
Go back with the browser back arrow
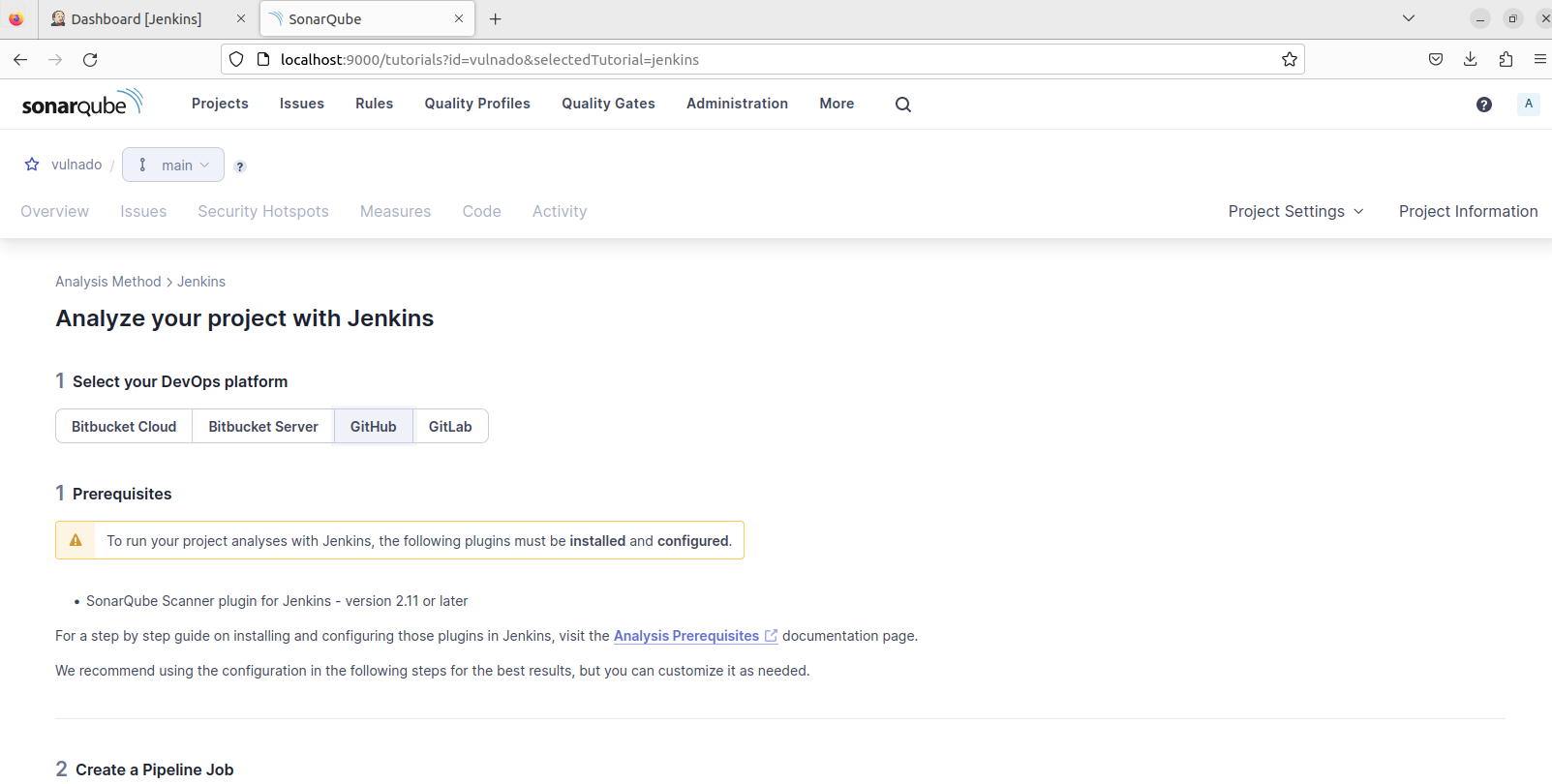click(x=20, y=60)
